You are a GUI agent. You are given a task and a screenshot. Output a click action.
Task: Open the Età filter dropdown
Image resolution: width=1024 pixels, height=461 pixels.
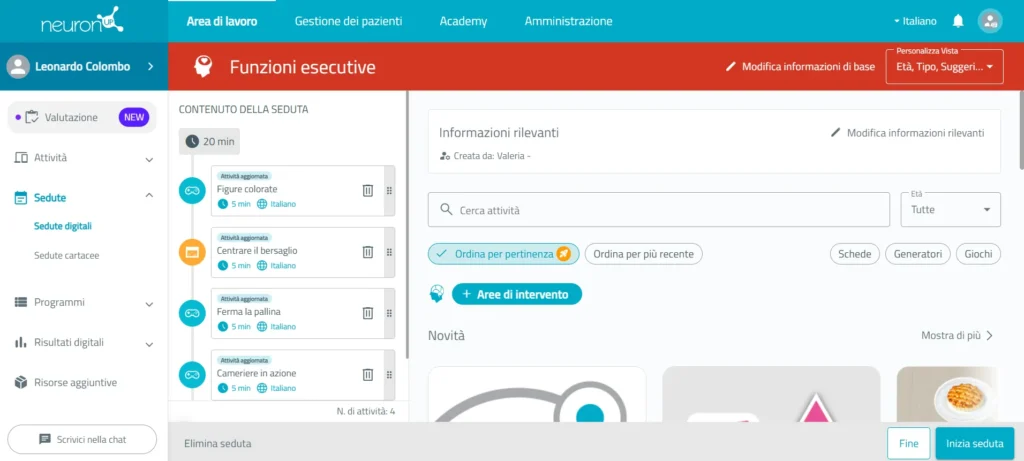pos(950,210)
